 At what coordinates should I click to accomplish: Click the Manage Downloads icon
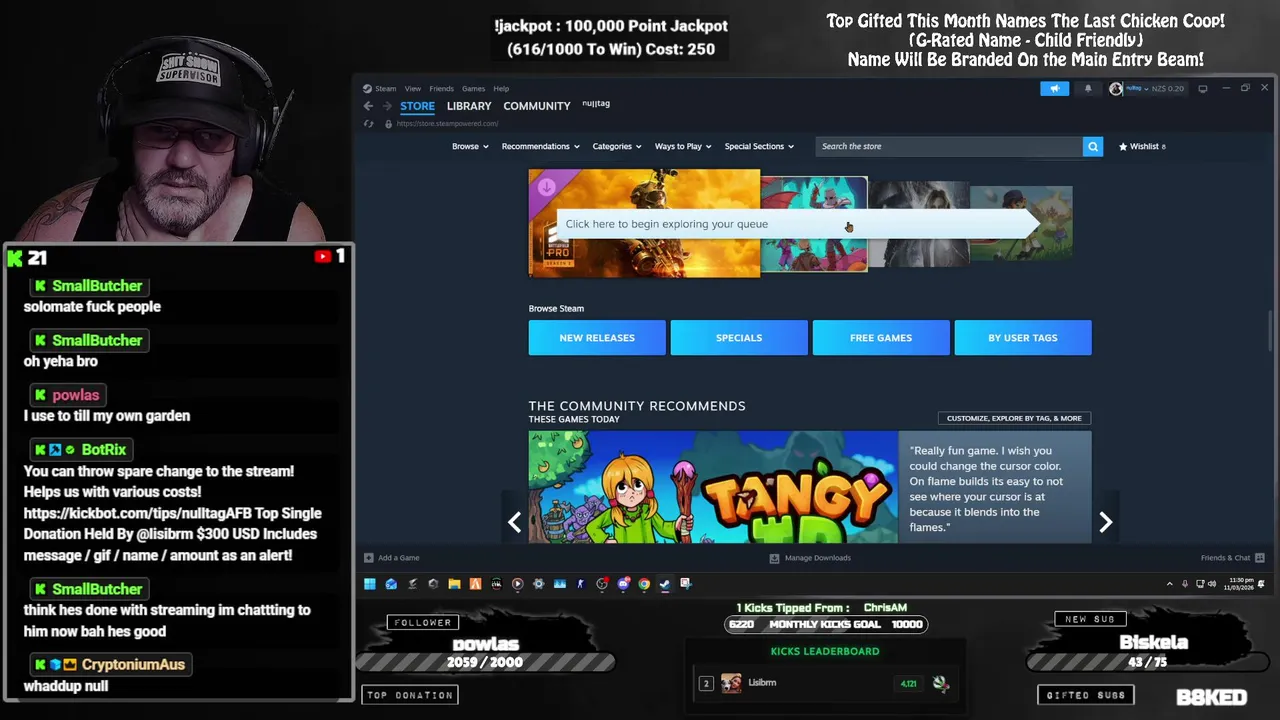774,558
